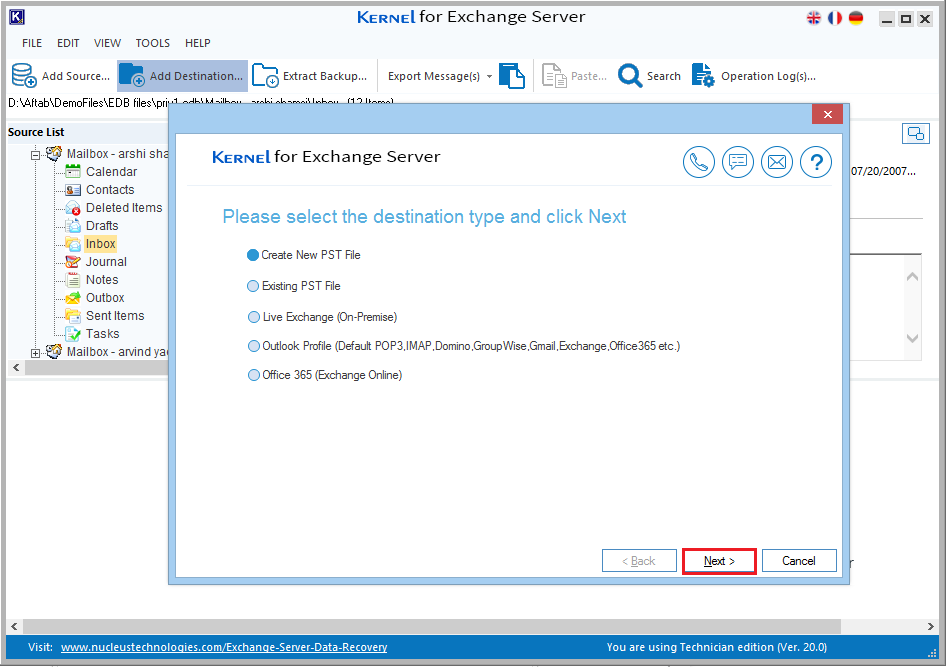Click the Outbox folder icon
This screenshot has height=667, width=946.
pyautogui.click(x=73, y=298)
